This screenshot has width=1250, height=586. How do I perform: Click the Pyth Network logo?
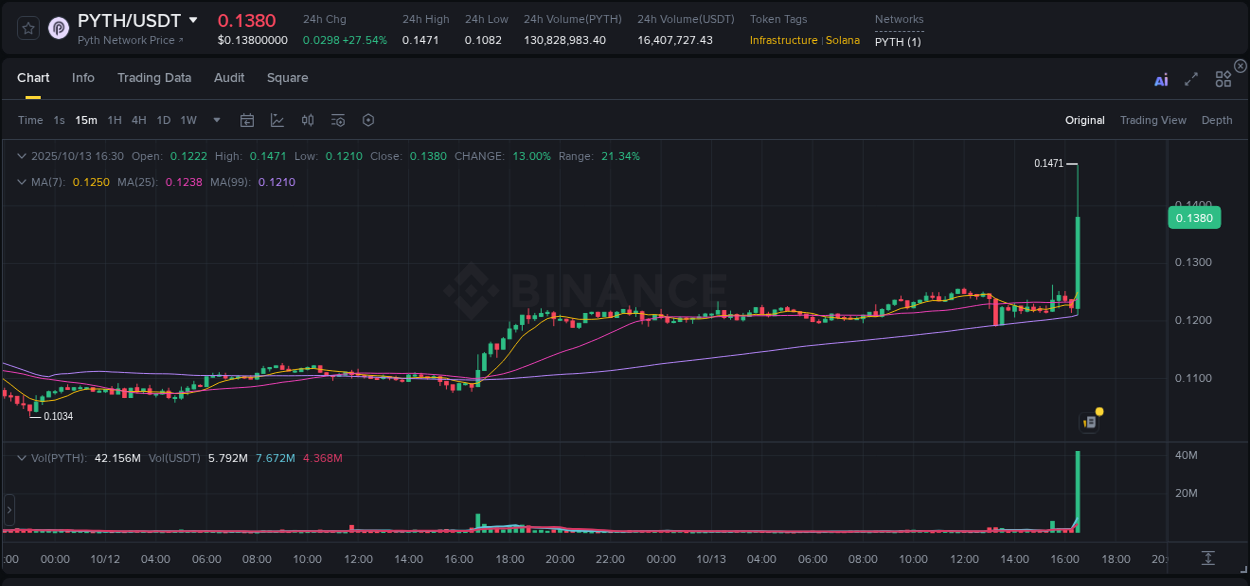tap(59, 27)
